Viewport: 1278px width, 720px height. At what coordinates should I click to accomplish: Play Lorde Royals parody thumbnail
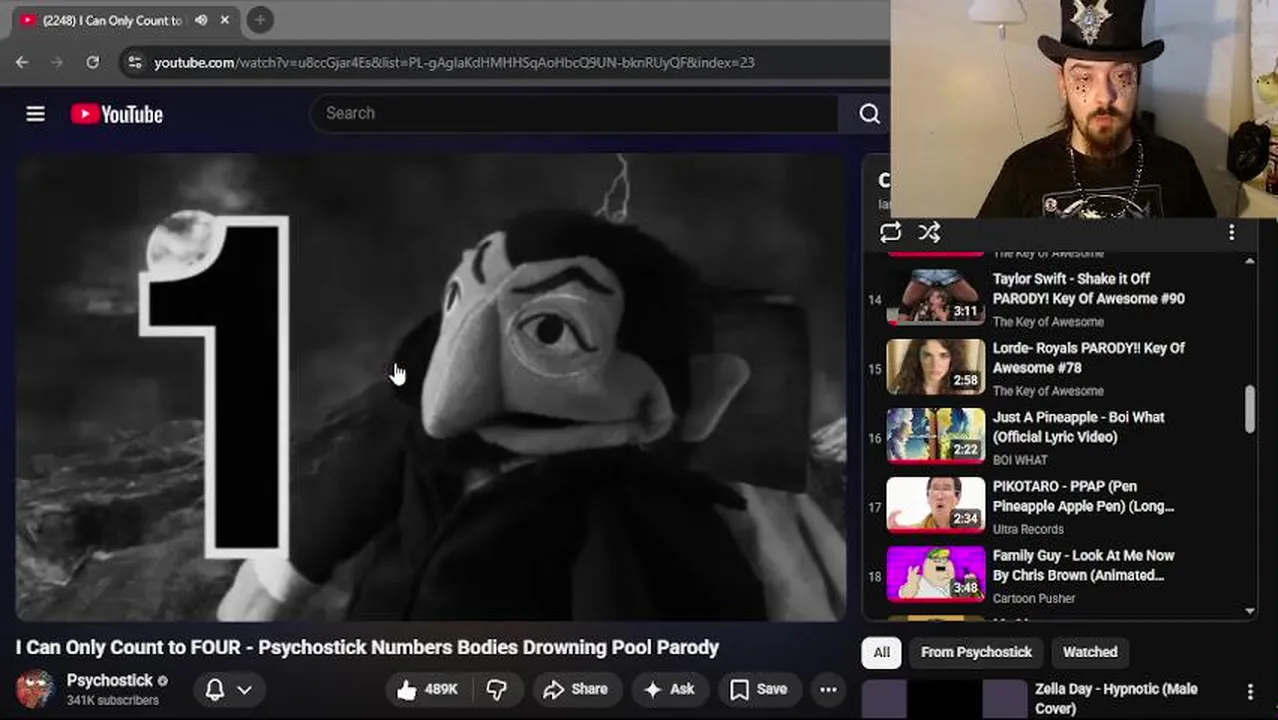click(x=936, y=366)
